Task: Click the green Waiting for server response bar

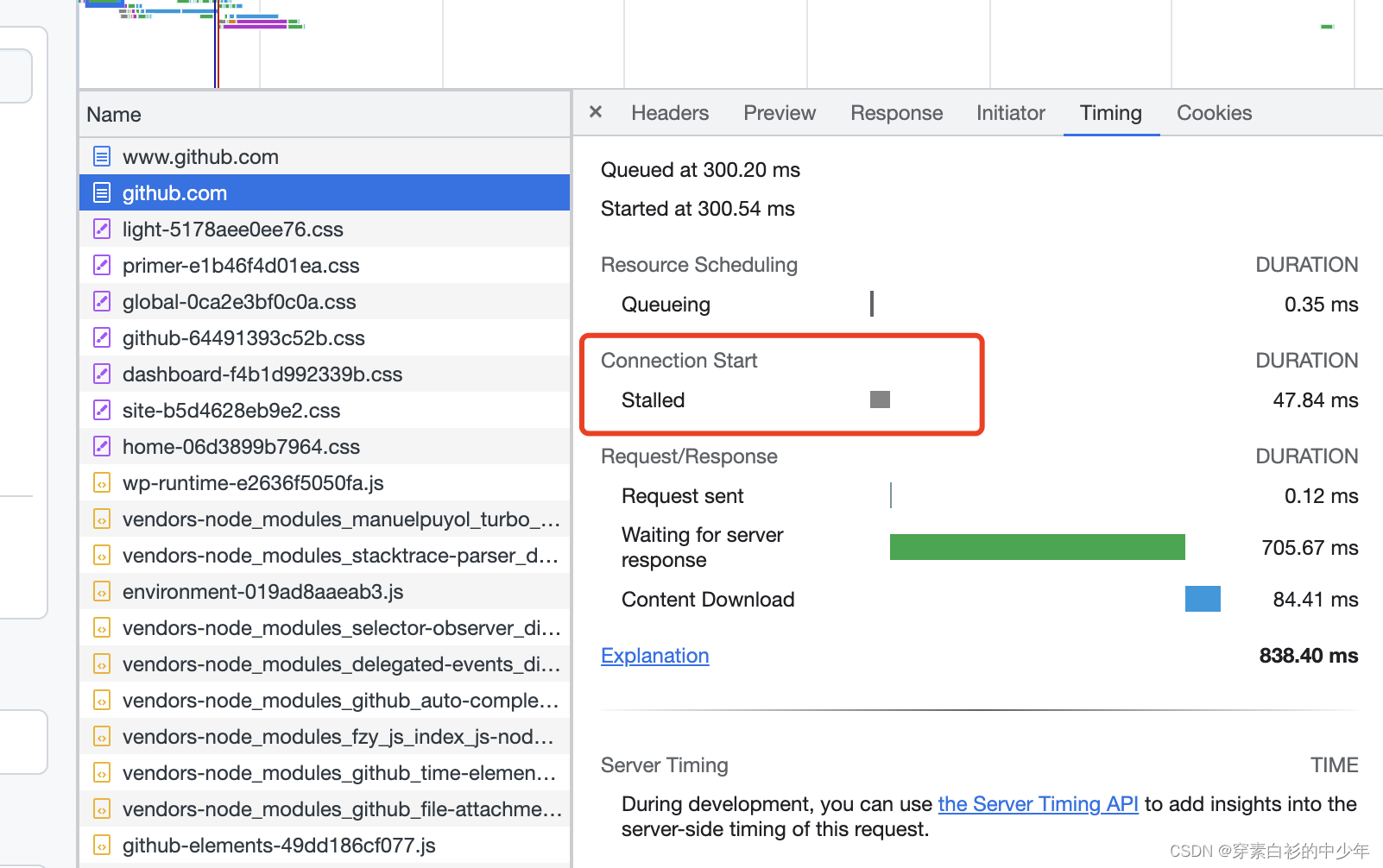Action: (x=1037, y=547)
